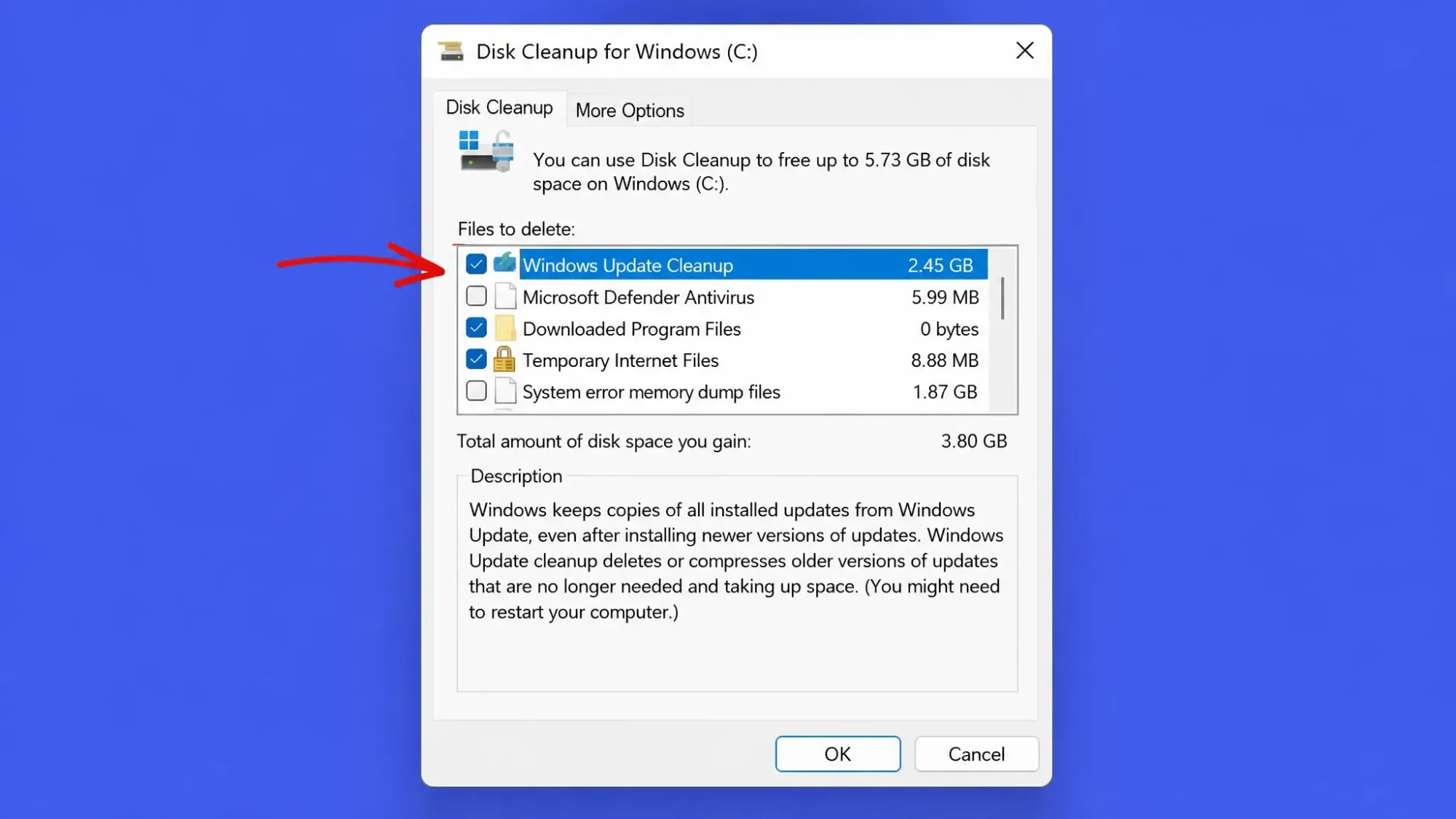
Task: Click the '5.99 MB' size value
Action: [x=945, y=297]
